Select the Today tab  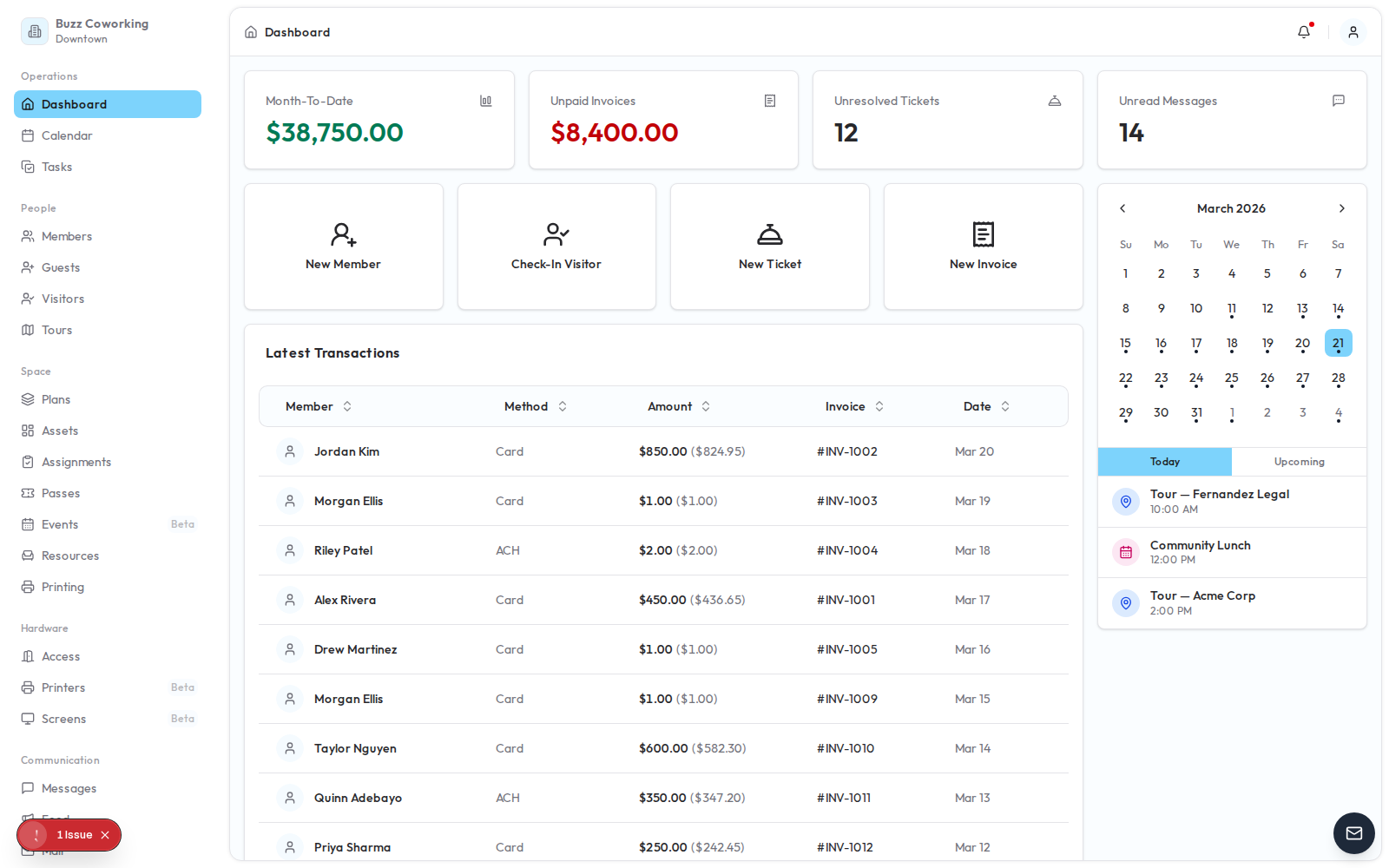click(x=1164, y=461)
